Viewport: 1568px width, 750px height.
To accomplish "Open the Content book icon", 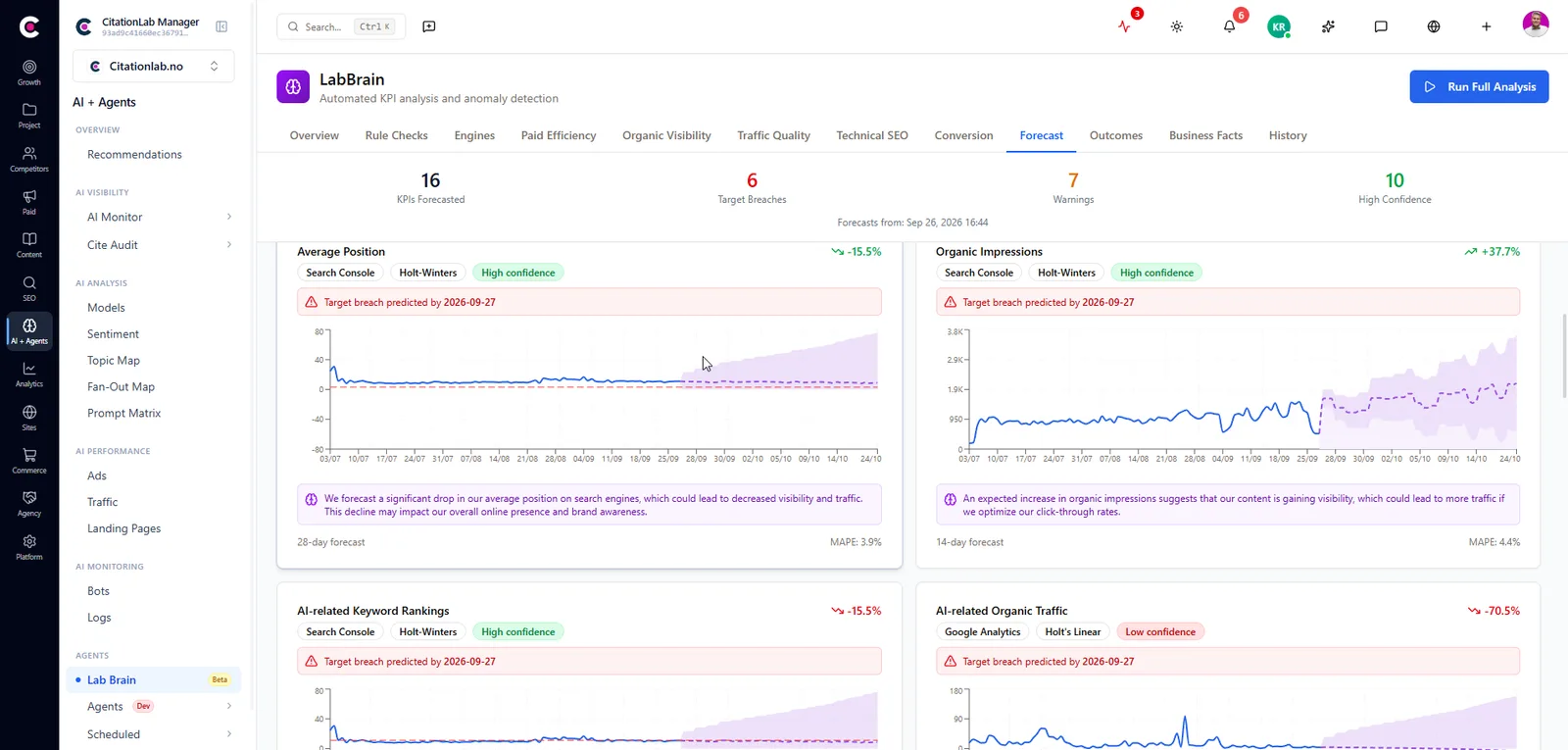I will (29, 245).
